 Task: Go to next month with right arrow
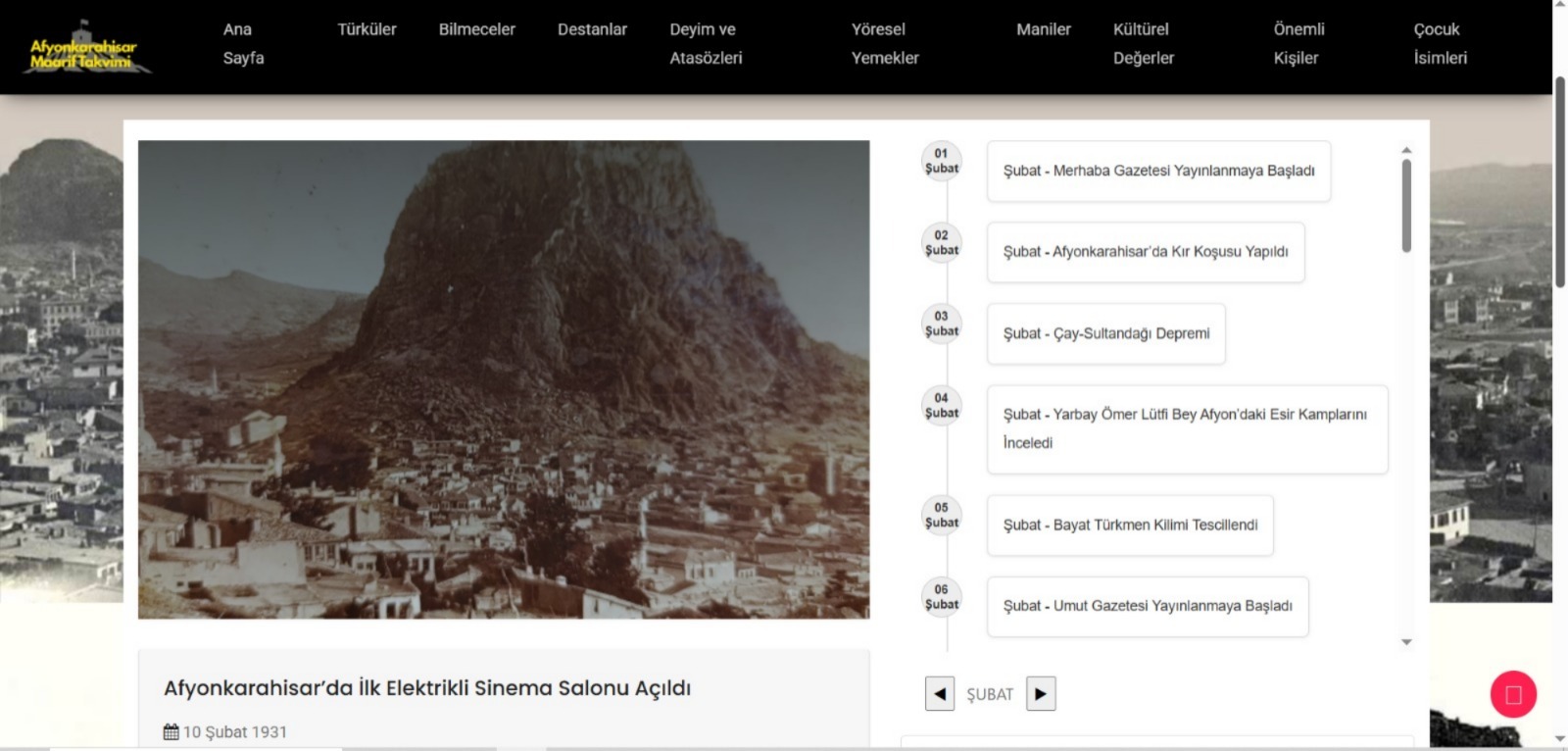pyautogui.click(x=1040, y=694)
